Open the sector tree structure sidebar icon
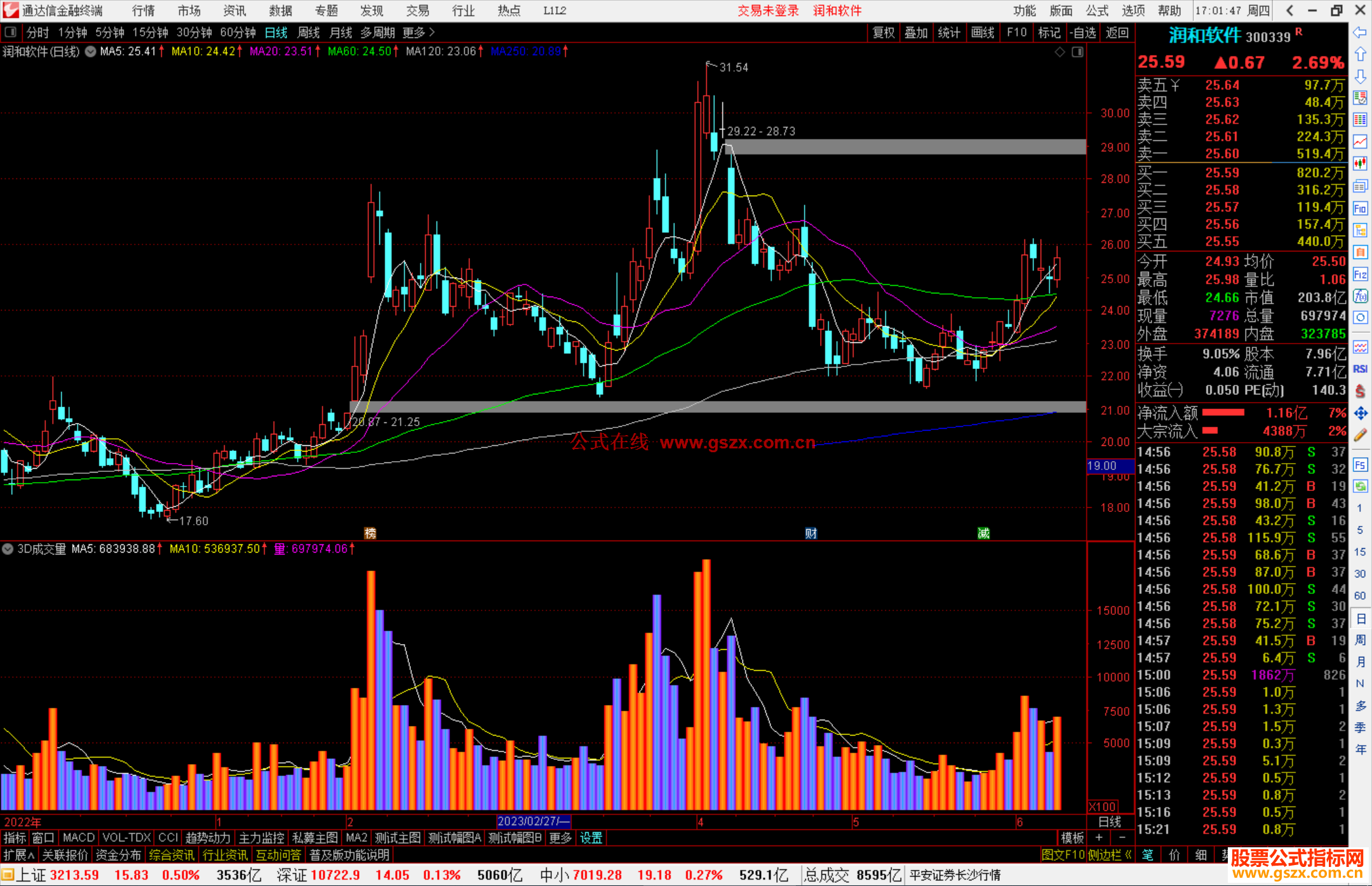The height and width of the screenshot is (886, 1372). (1360, 230)
